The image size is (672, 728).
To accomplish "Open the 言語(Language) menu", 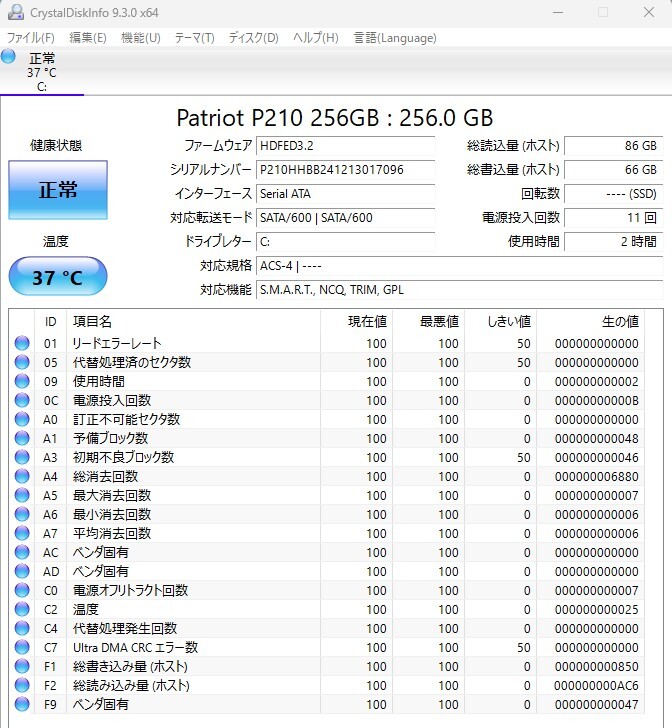I will 395,38.
